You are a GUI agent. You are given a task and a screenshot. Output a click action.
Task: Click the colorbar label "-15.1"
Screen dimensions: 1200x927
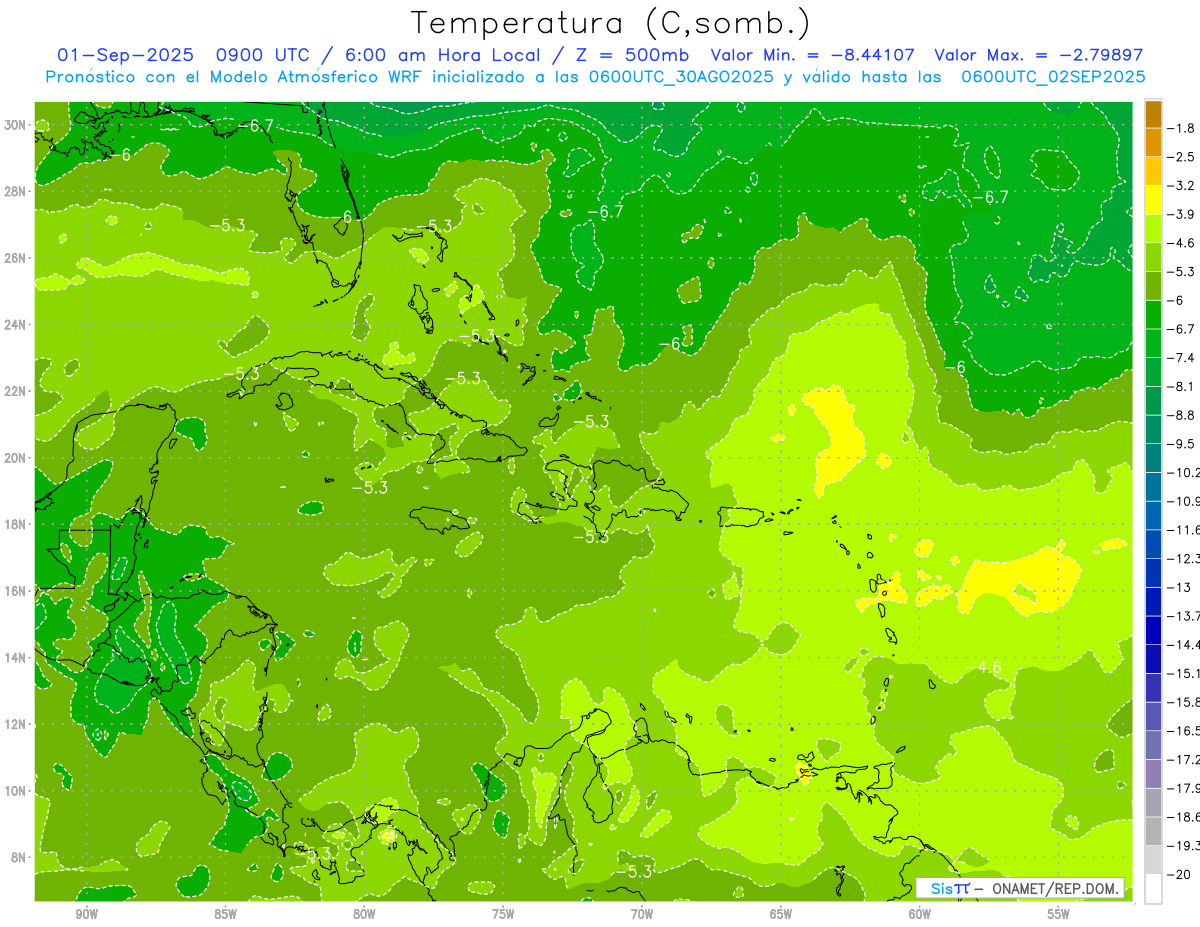1183,673
